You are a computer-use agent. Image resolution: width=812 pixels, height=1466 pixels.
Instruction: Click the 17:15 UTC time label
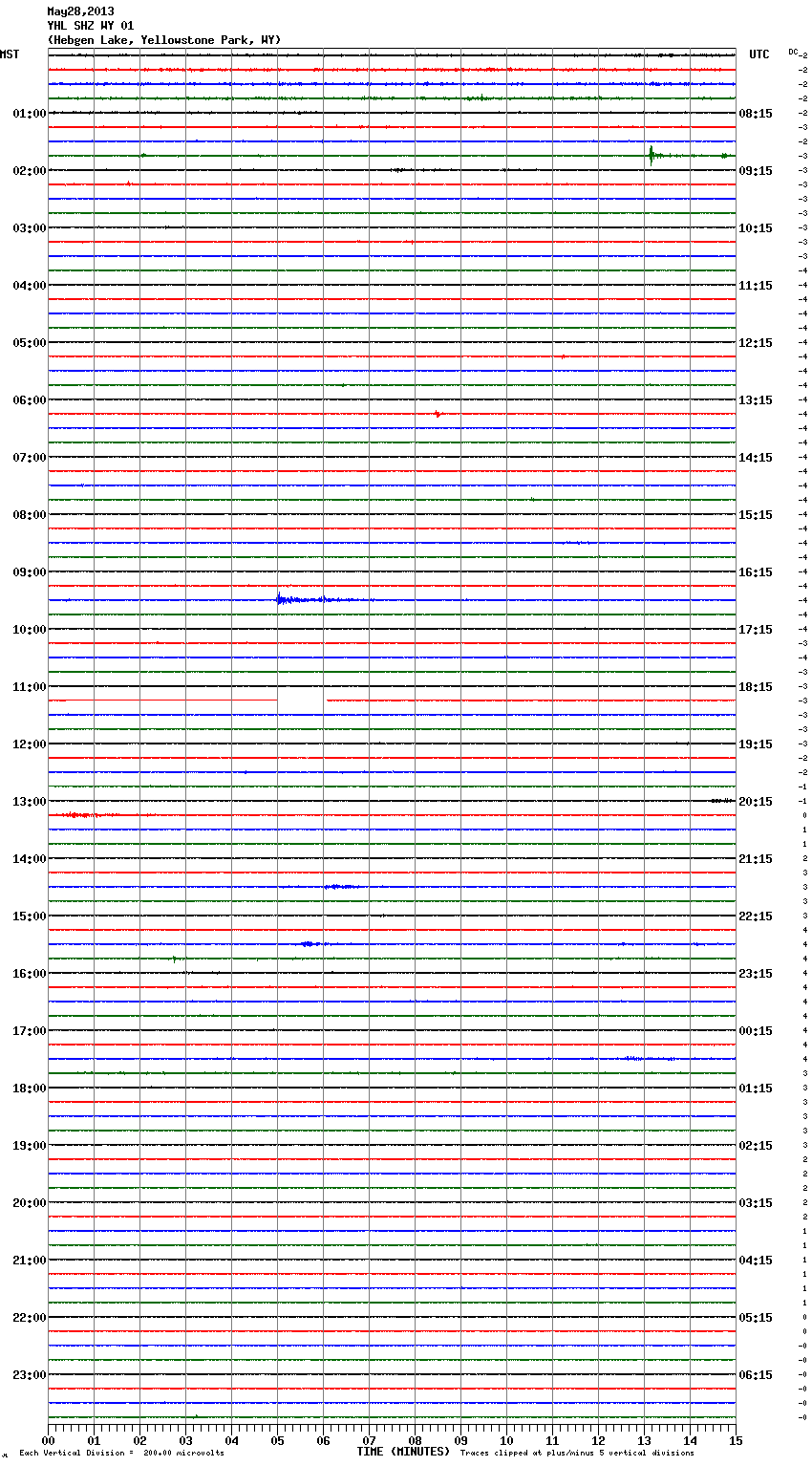(756, 630)
